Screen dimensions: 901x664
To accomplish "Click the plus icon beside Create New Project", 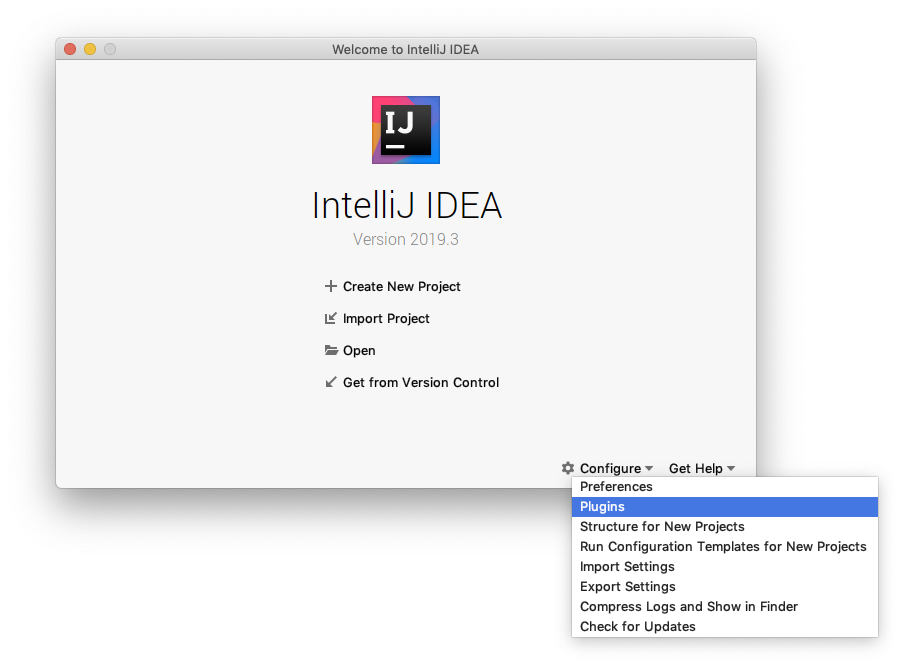I will click(x=330, y=286).
